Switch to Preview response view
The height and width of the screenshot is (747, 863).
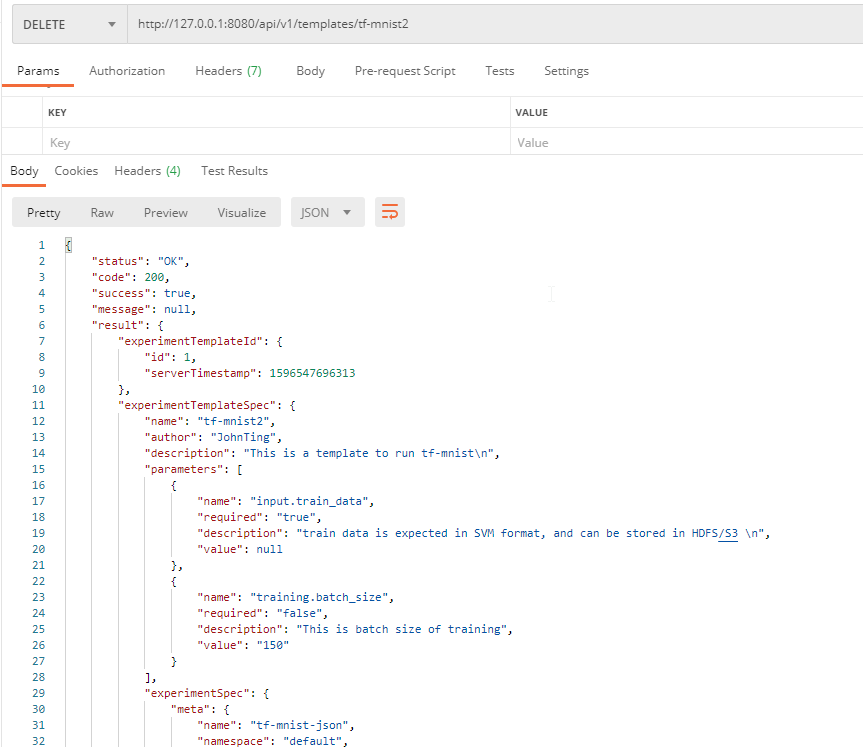(x=166, y=212)
